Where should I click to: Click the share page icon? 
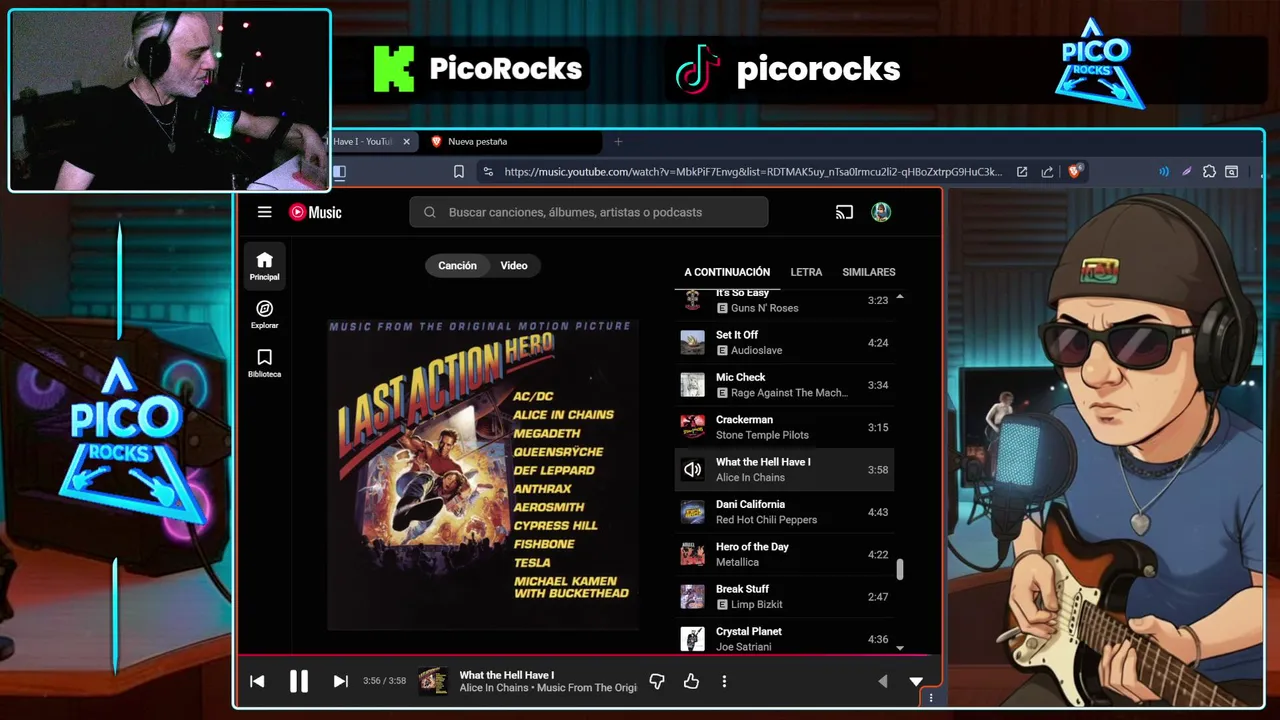pos(1047,172)
